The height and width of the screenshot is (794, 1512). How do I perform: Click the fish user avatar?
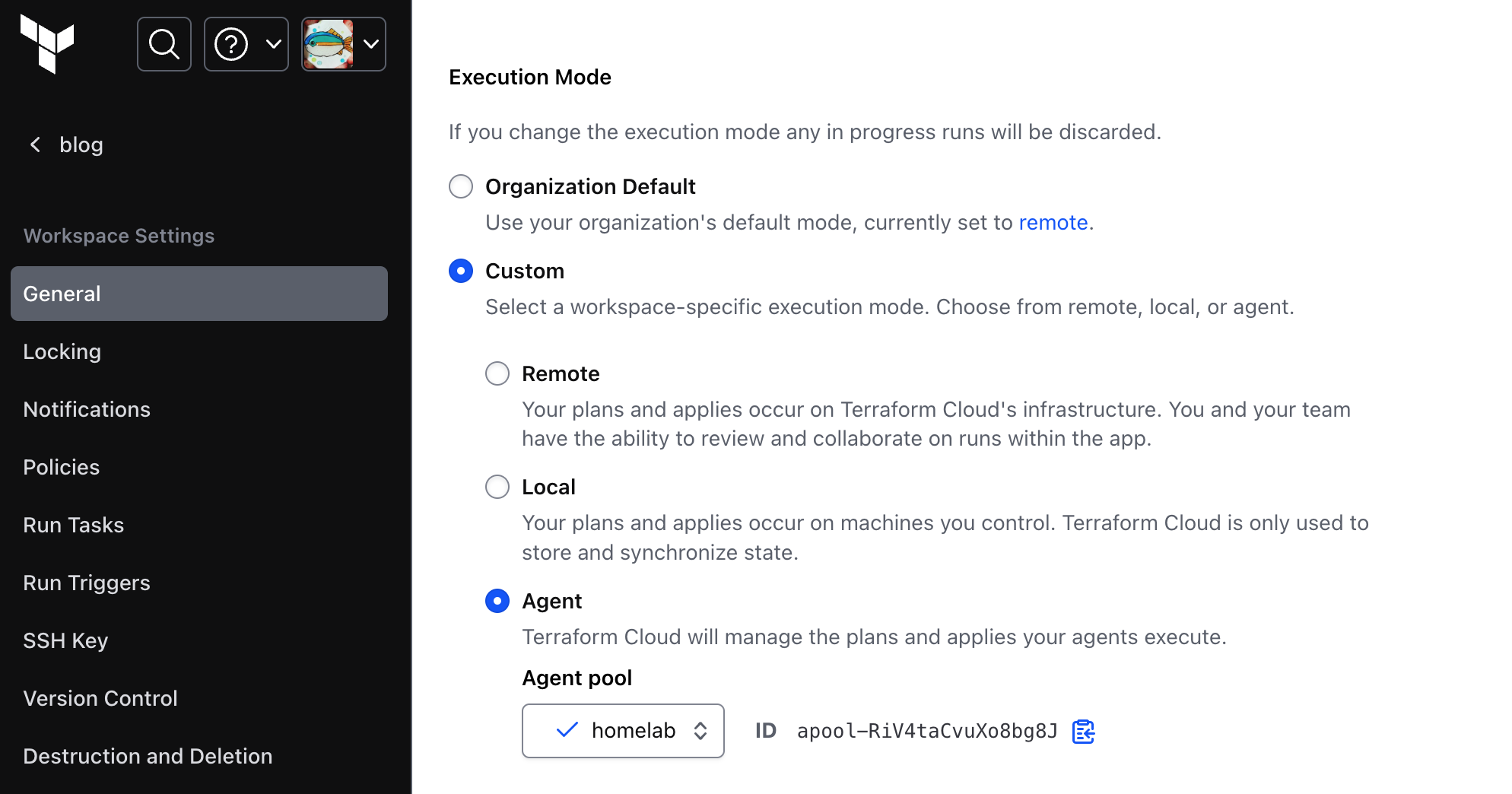click(329, 44)
